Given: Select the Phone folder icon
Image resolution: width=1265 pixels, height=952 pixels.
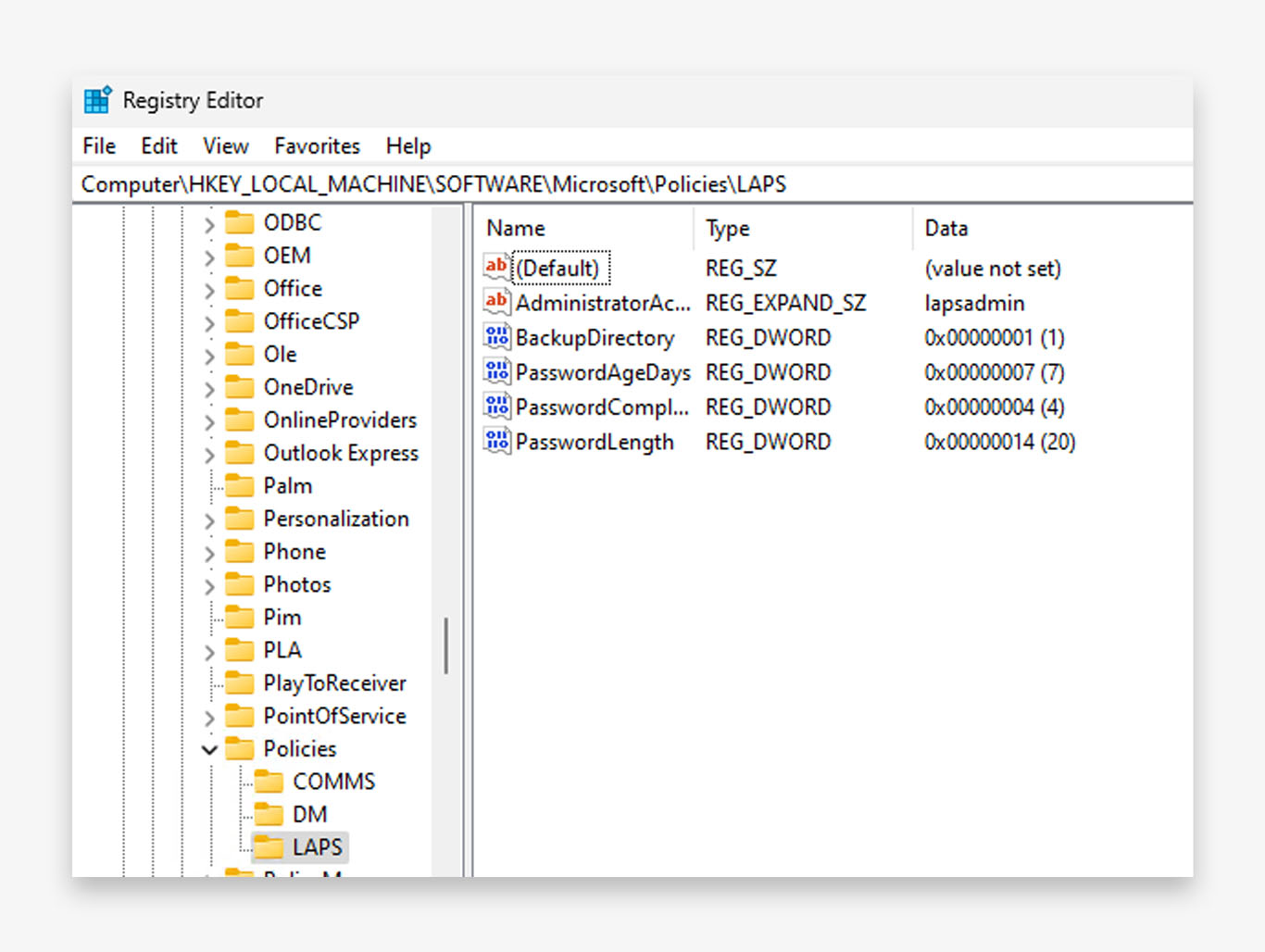Looking at the screenshot, I should coord(240,551).
